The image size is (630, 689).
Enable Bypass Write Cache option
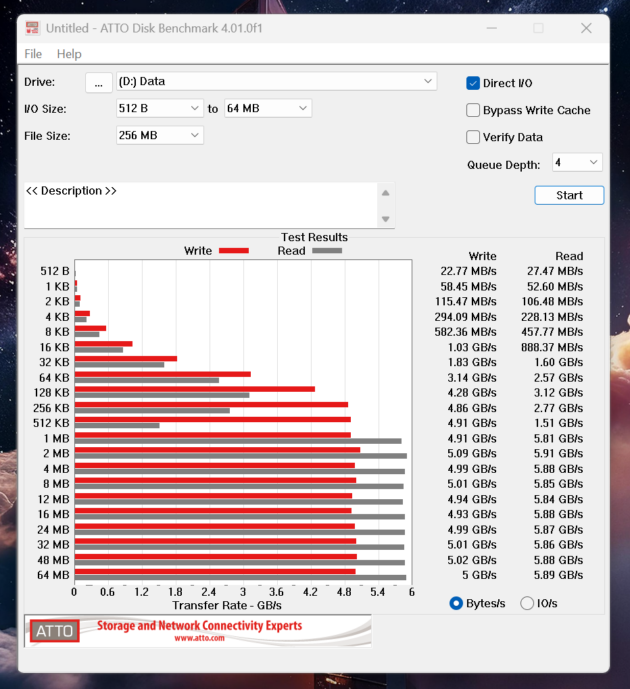point(474,110)
